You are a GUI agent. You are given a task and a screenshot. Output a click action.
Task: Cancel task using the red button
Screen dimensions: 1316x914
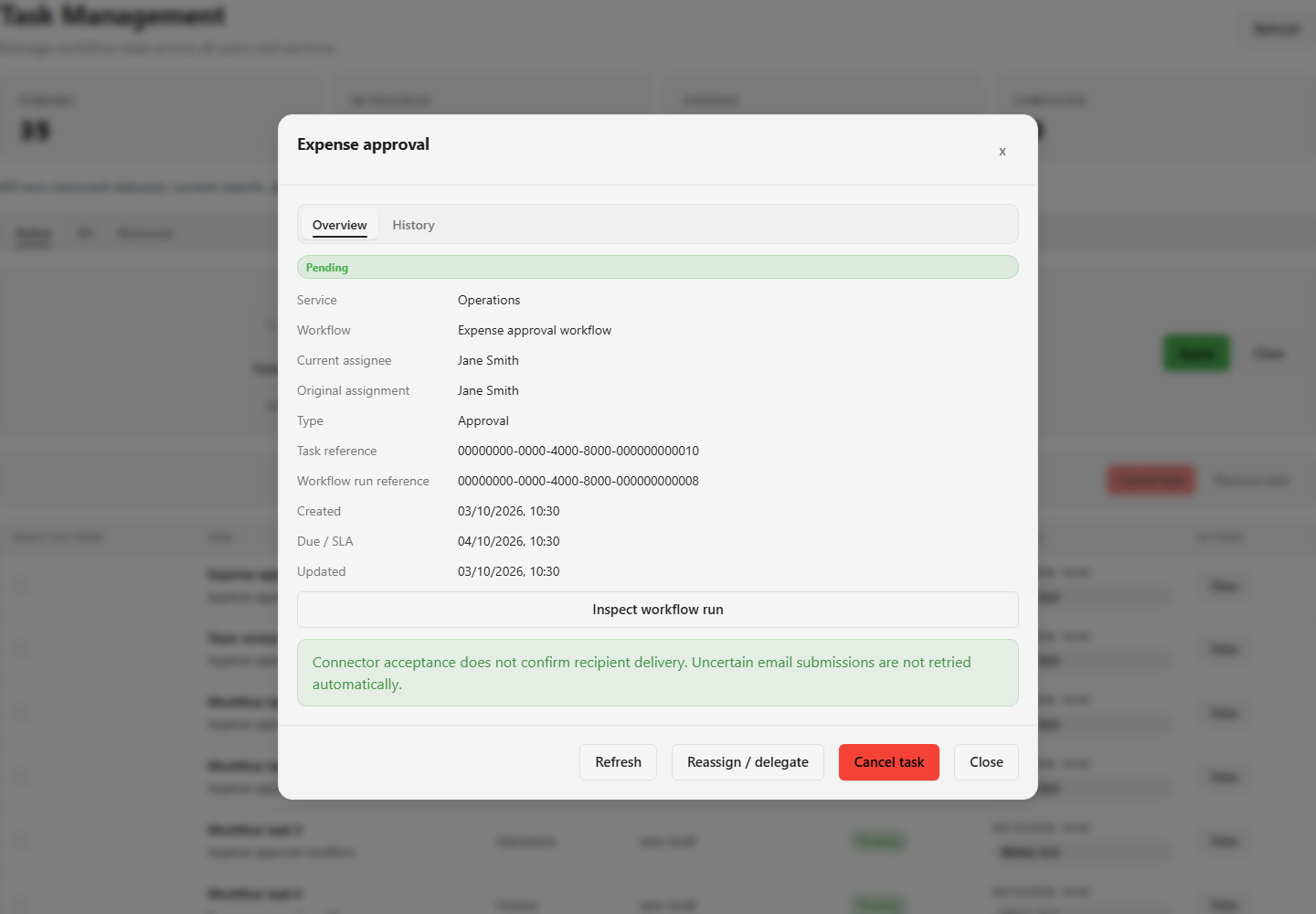point(889,762)
